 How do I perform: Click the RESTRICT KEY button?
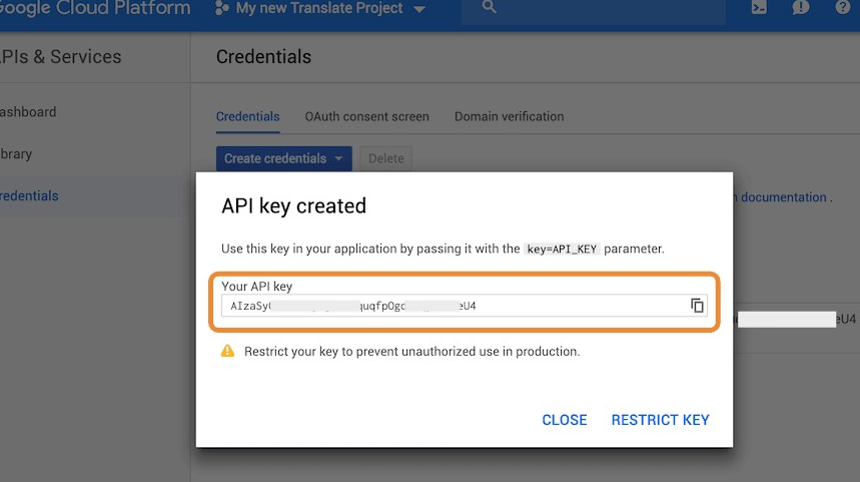pos(660,420)
